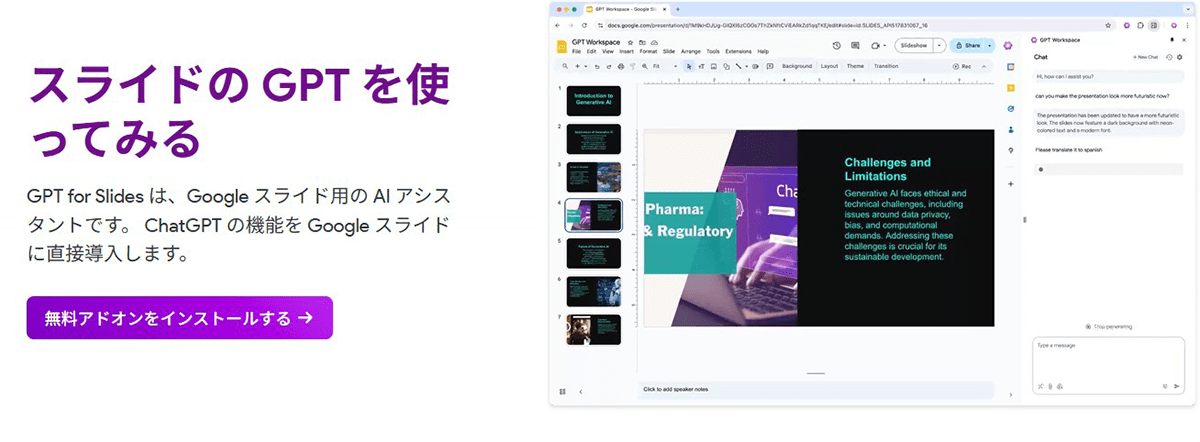
Task: Click the send message arrow icon
Action: click(1177, 386)
